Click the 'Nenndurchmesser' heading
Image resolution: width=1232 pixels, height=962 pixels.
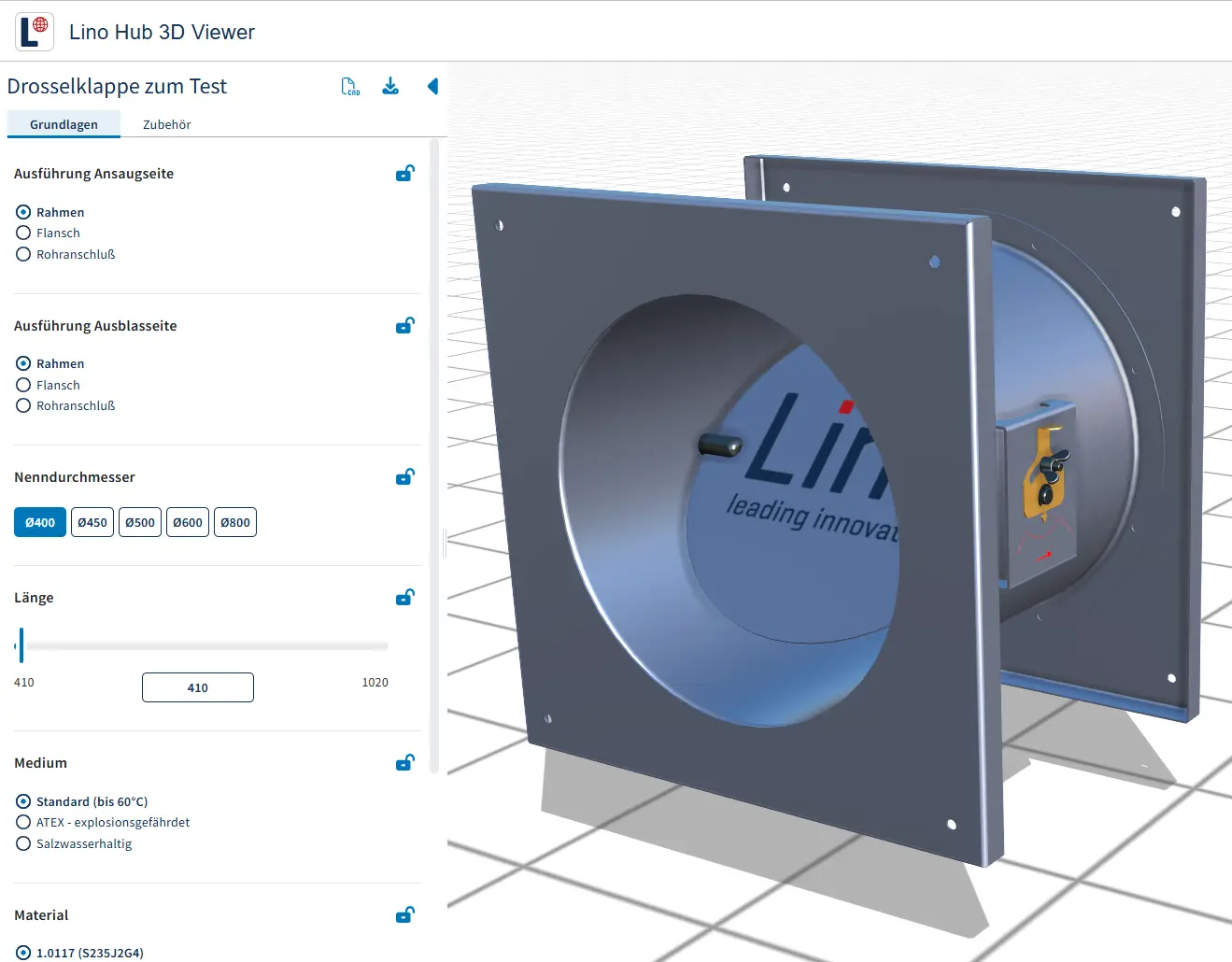tap(75, 477)
